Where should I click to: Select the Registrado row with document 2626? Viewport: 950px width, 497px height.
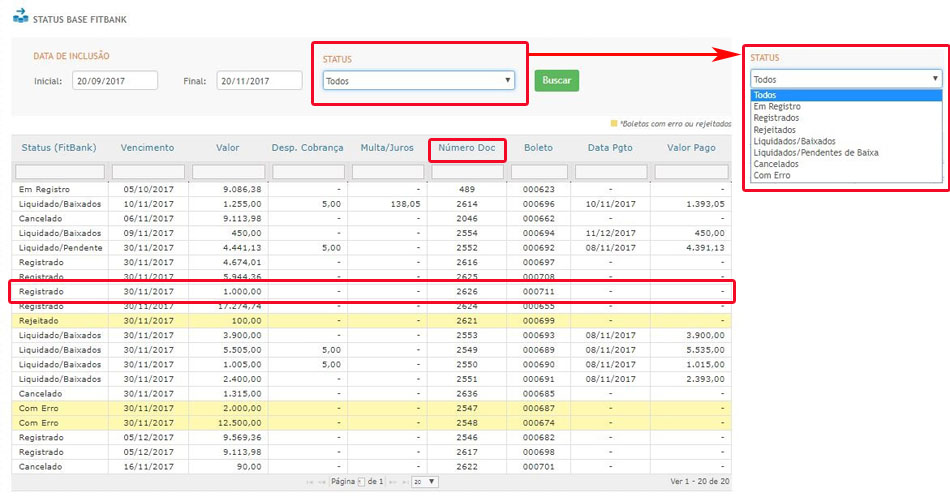(x=372, y=291)
